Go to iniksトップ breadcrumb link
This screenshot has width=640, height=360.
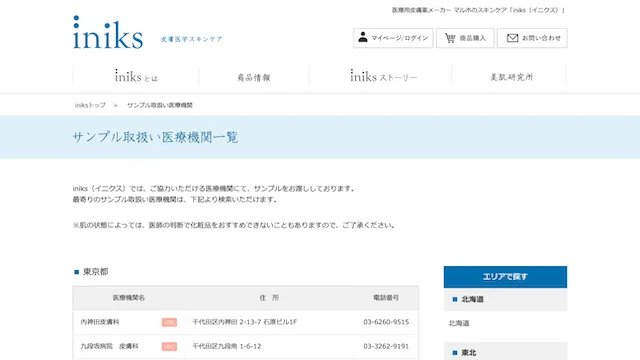90,105
